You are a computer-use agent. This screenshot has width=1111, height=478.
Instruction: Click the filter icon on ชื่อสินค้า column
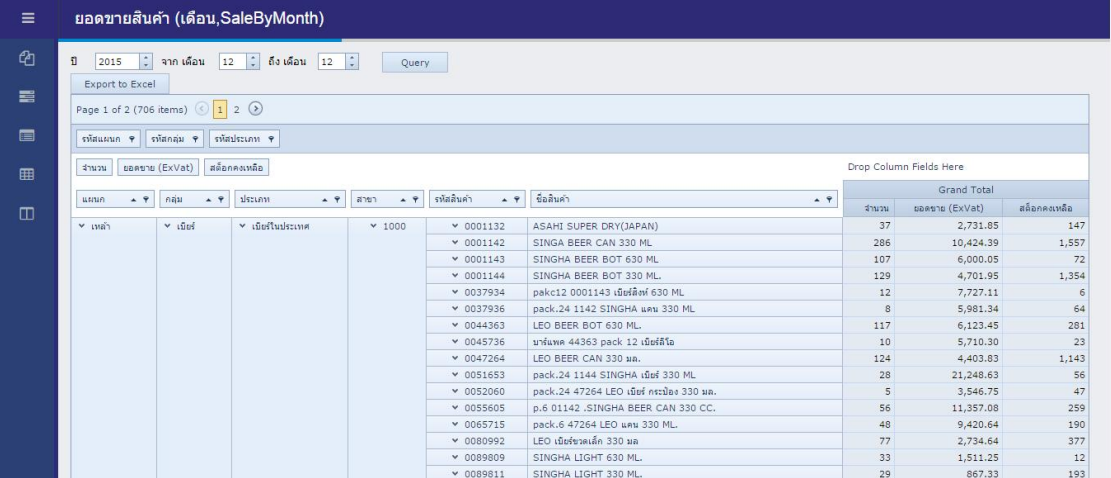coord(827,199)
